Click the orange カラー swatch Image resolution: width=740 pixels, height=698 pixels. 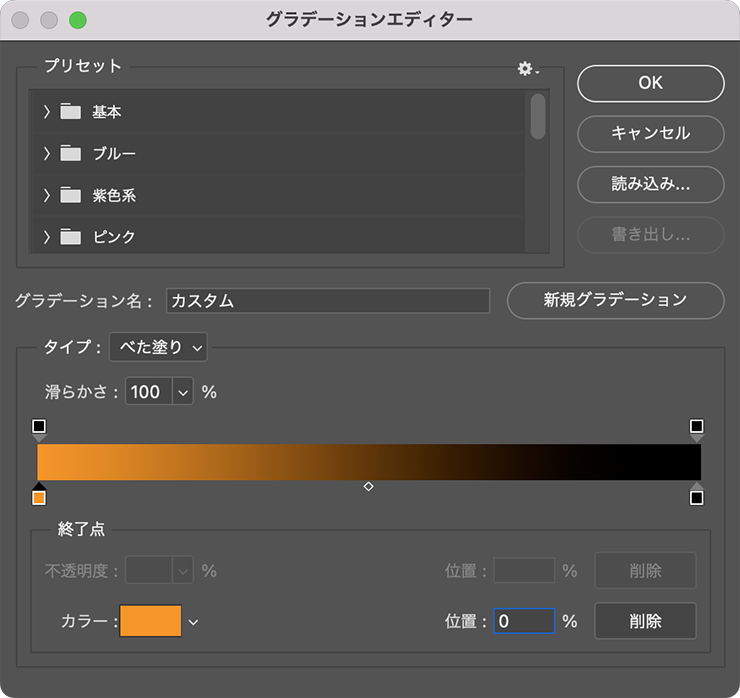click(x=151, y=621)
